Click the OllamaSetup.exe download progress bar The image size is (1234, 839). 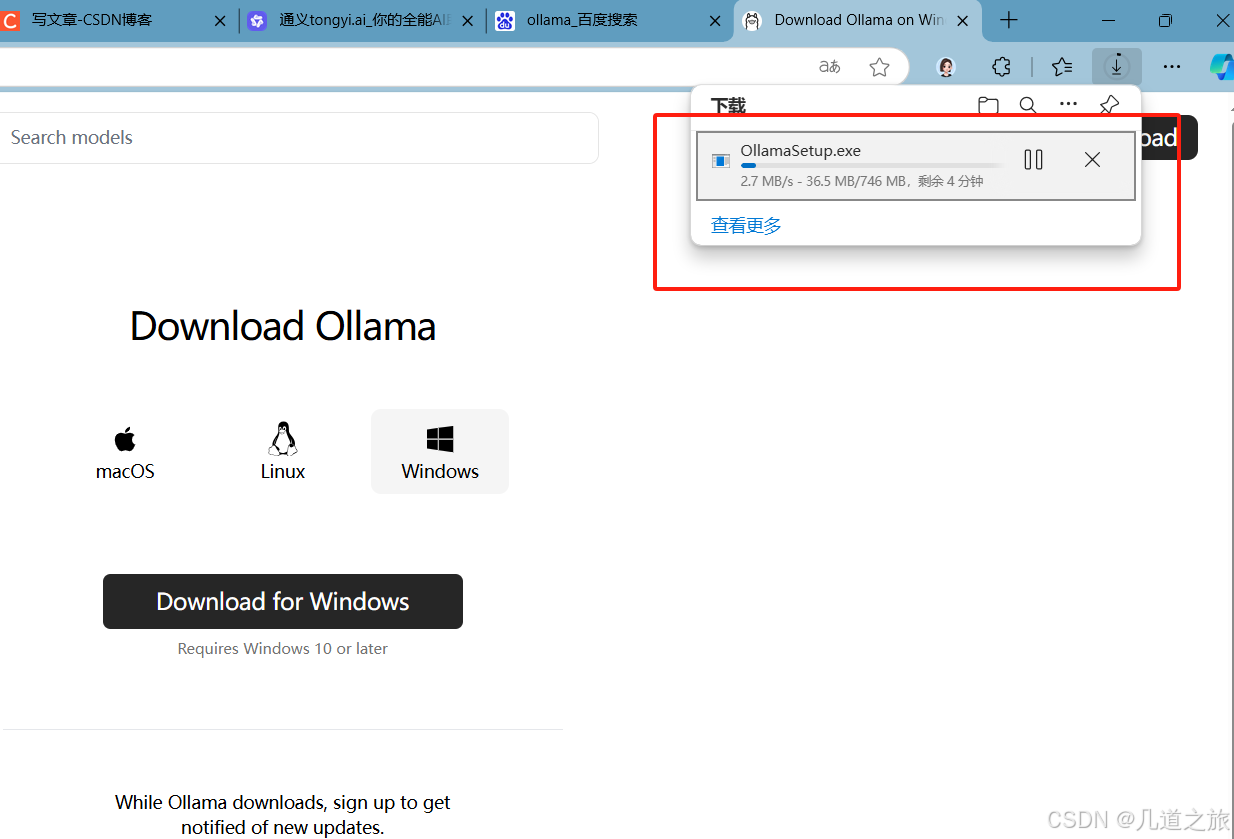pos(871,166)
